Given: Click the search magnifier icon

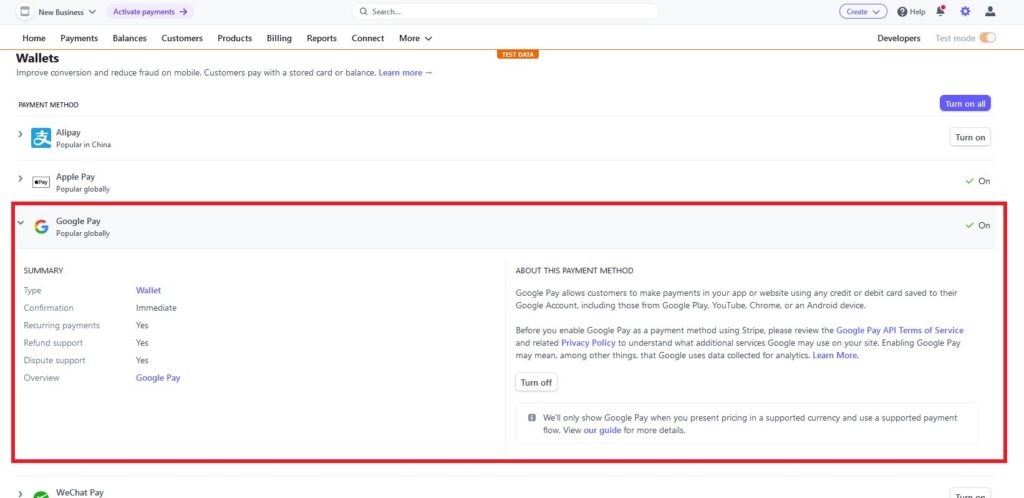Looking at the screenshot, I should 364,12.
